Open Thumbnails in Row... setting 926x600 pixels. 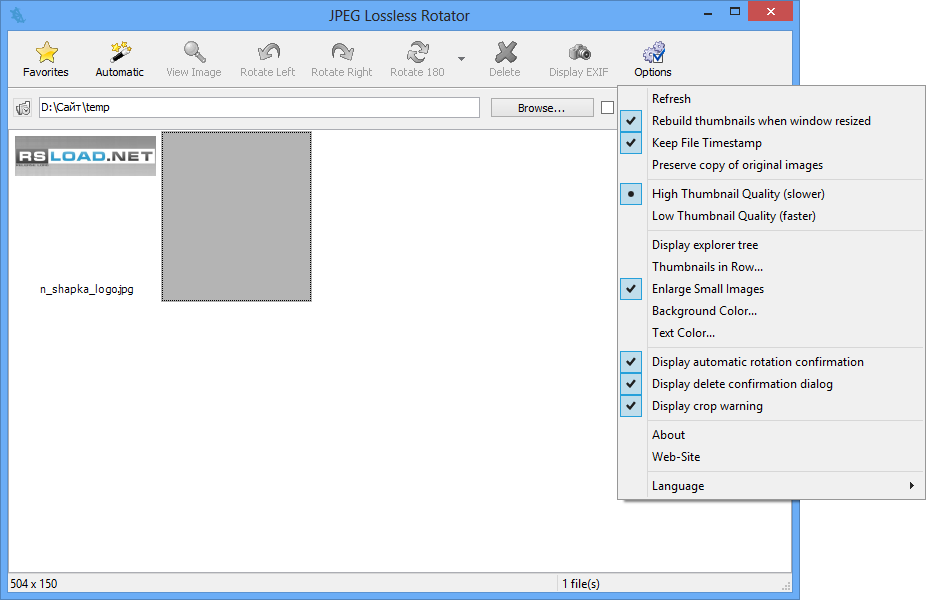pyautogui.click(x=771, y=267)
